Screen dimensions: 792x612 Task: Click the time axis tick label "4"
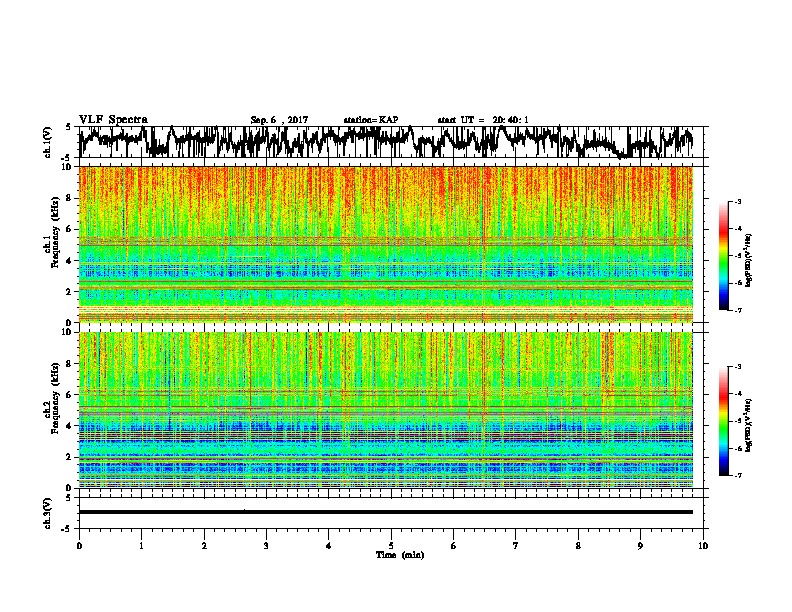(329, 545)
